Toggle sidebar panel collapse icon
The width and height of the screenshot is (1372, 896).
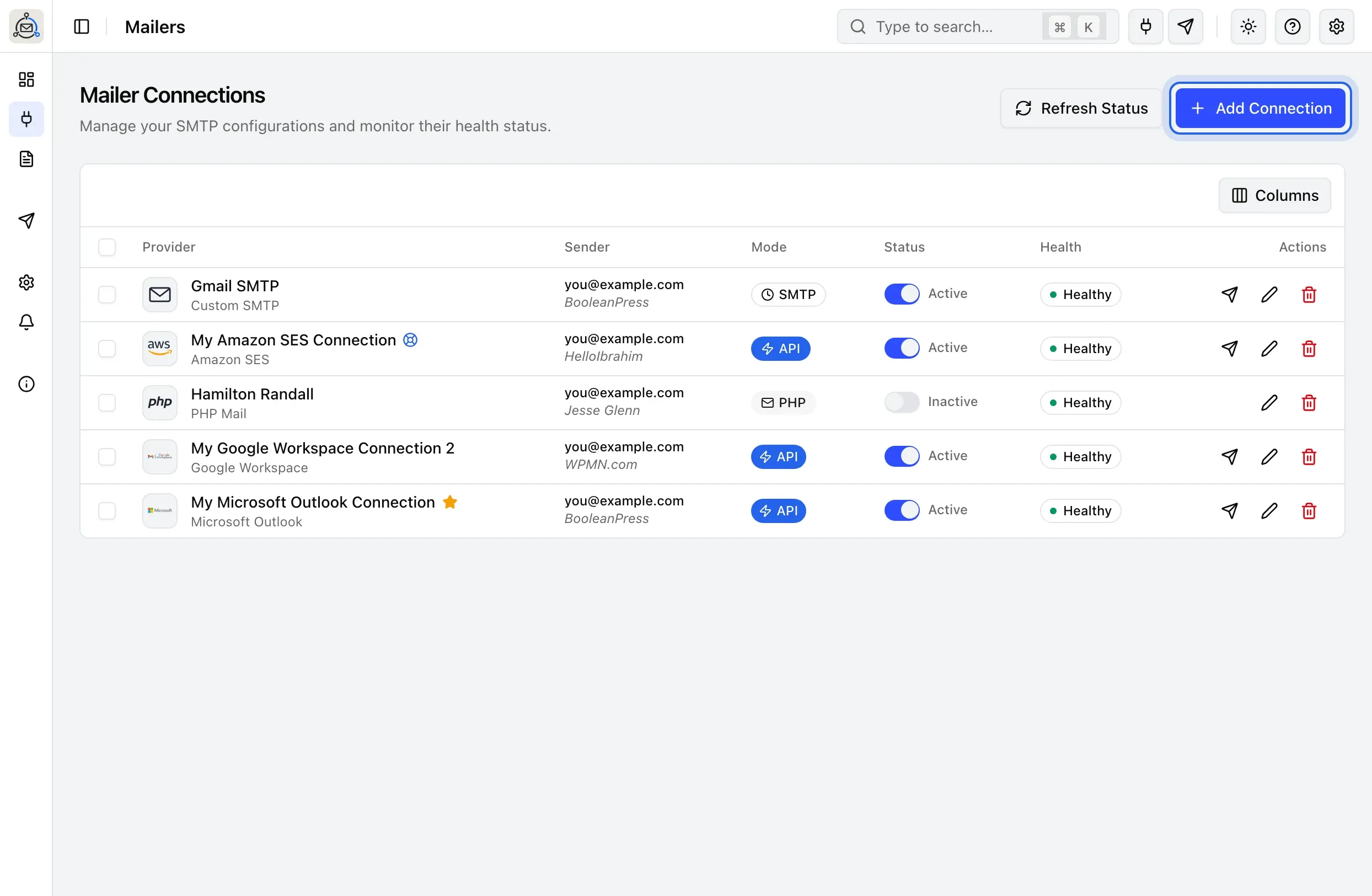pos(82,26)
